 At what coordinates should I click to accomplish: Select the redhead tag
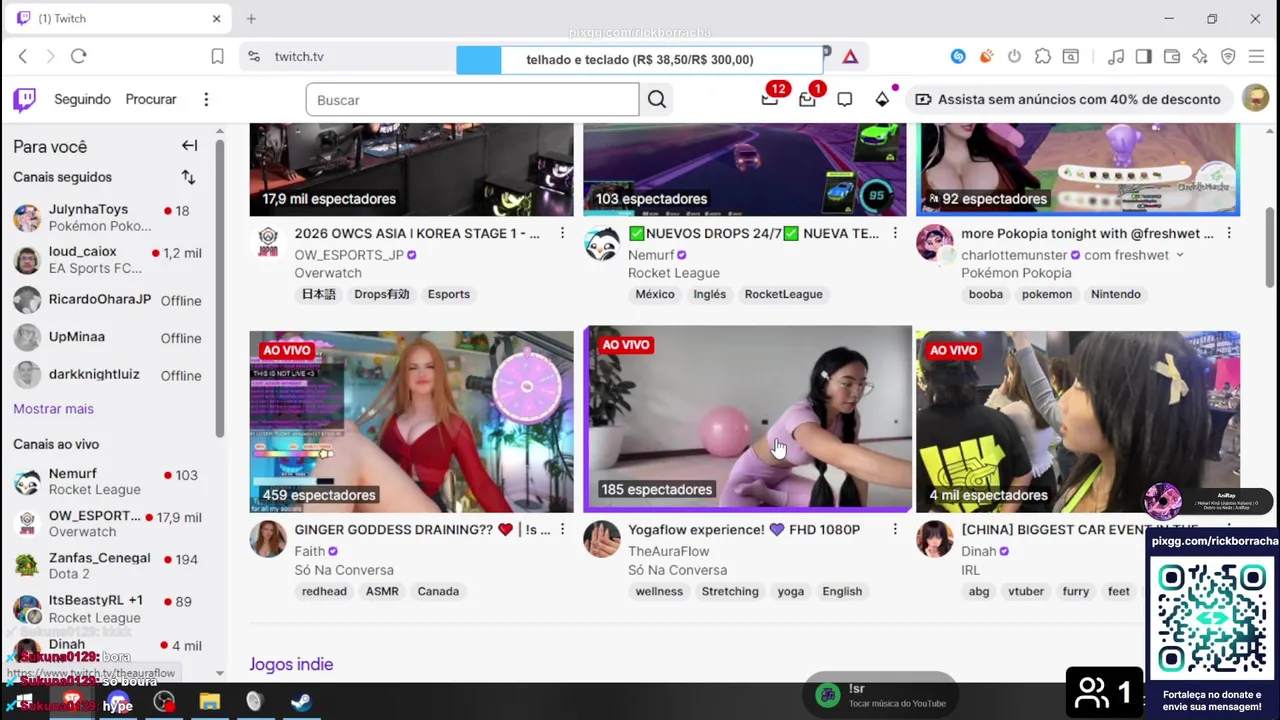point(324,591)
